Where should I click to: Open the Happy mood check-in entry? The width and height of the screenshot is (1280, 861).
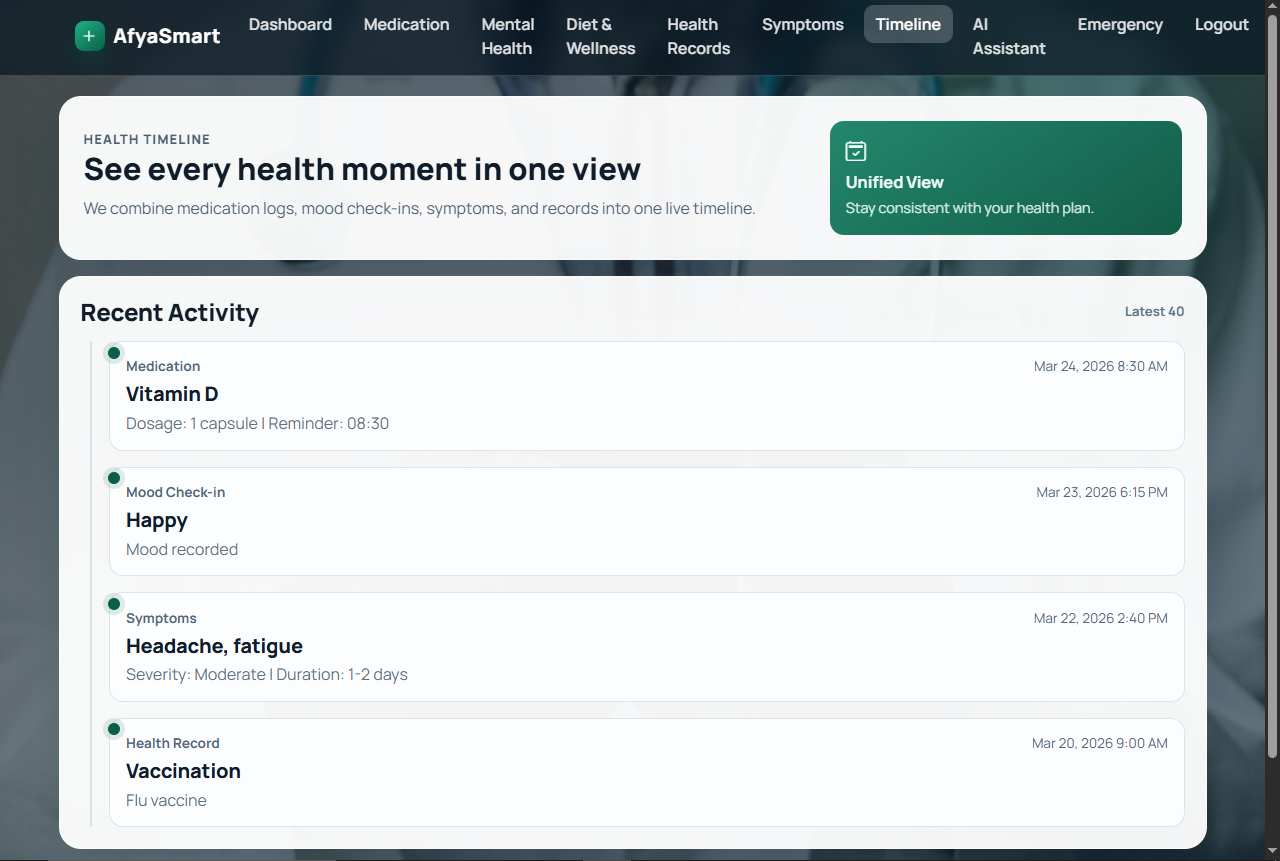point(646,521)
